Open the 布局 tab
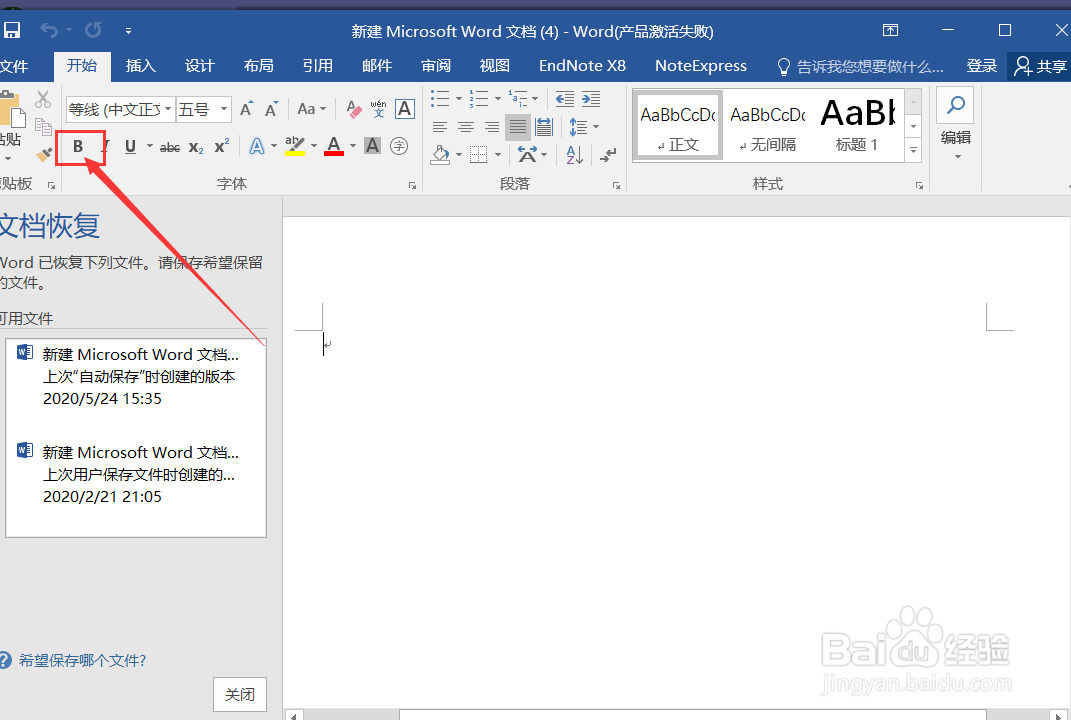This screenshot has width=1071, height=720. pyautogui.click(x=258, y=66)
